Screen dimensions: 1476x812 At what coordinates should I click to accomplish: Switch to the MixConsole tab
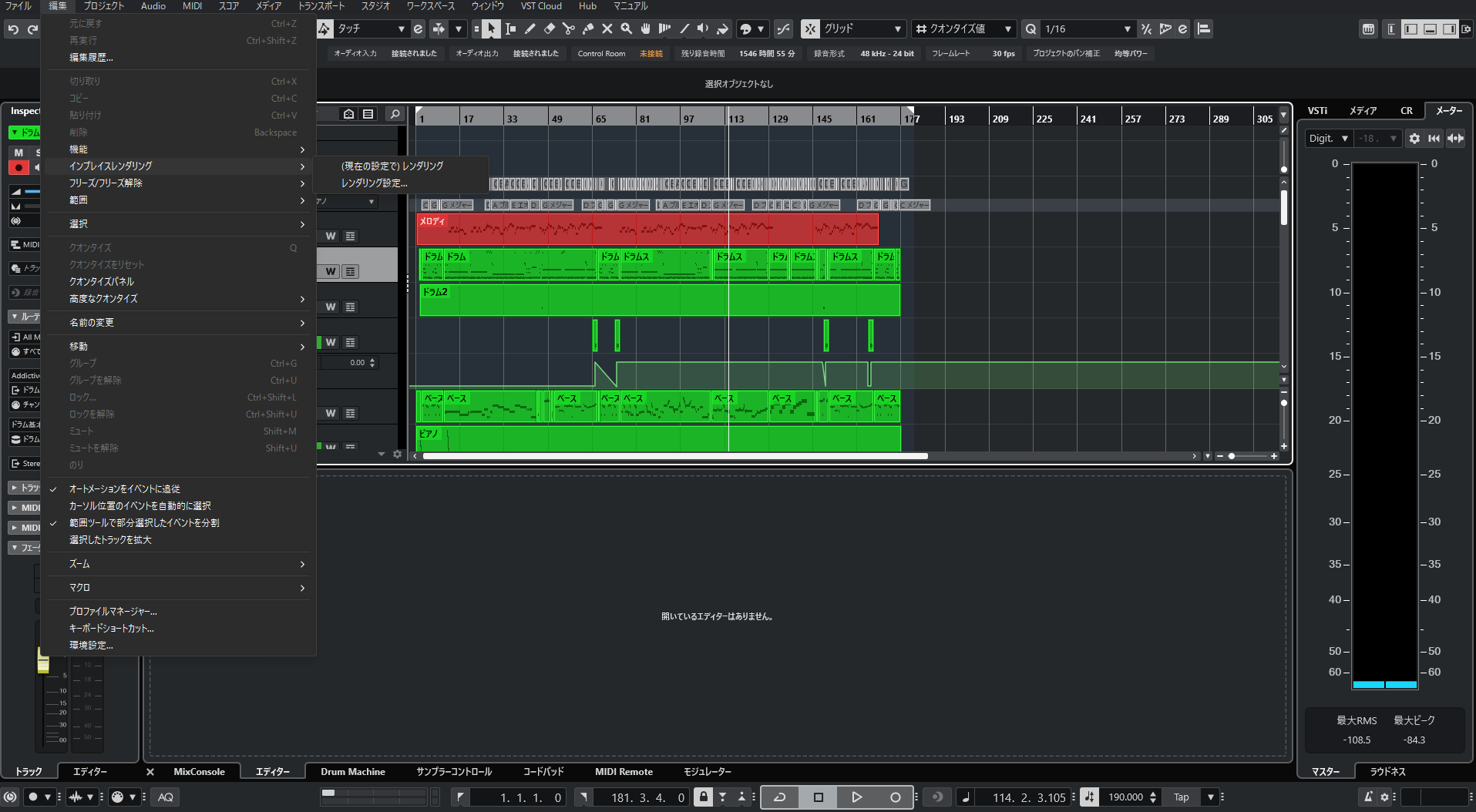click(x=199, y=772)
